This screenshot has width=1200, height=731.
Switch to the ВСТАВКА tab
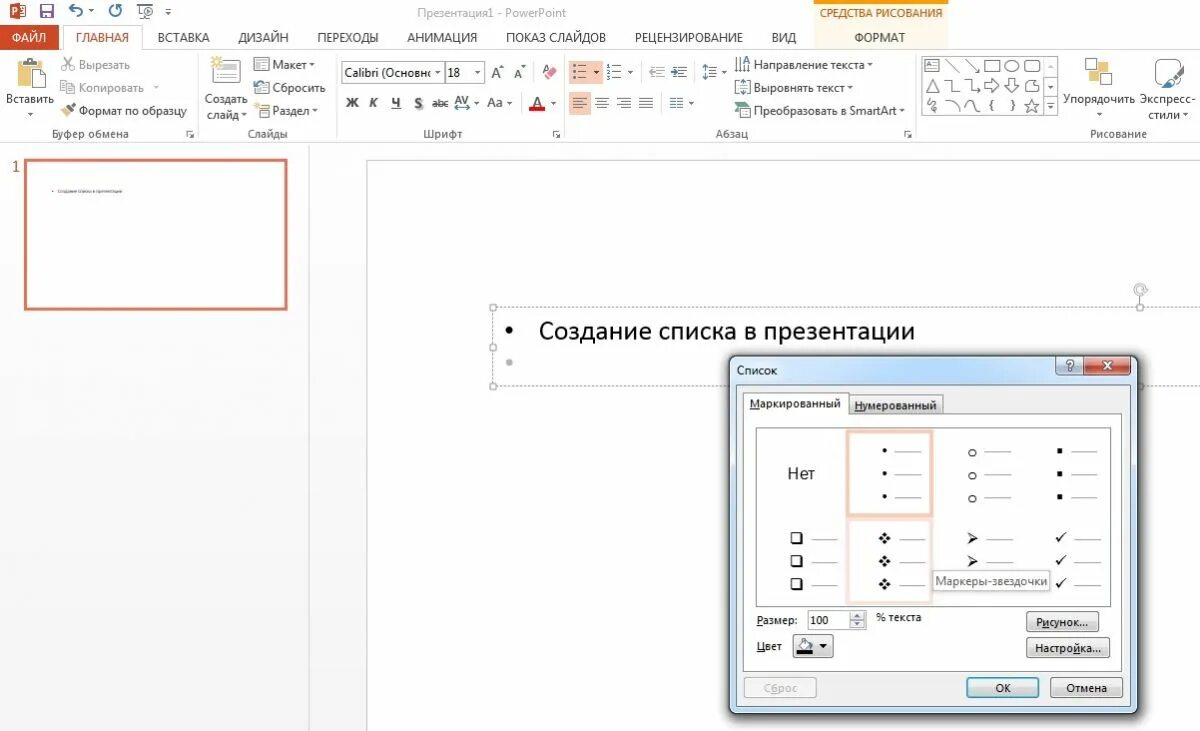[184, 38]
